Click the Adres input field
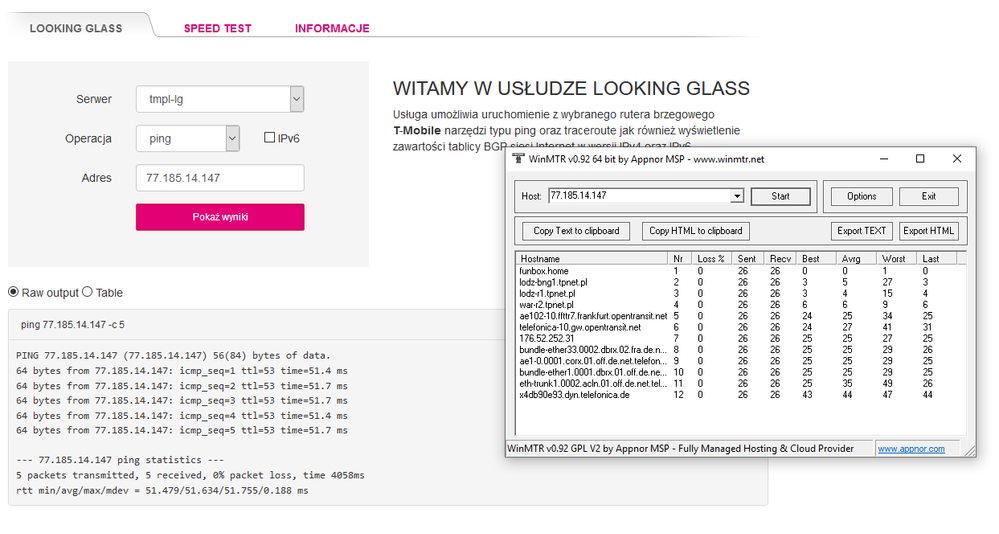999x534 pixels. 220,178
